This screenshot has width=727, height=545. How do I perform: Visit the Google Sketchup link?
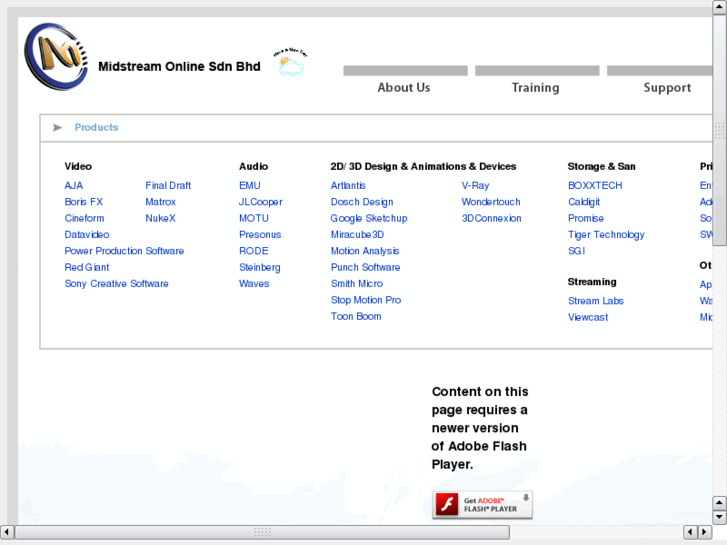click(x=369, y=218)
